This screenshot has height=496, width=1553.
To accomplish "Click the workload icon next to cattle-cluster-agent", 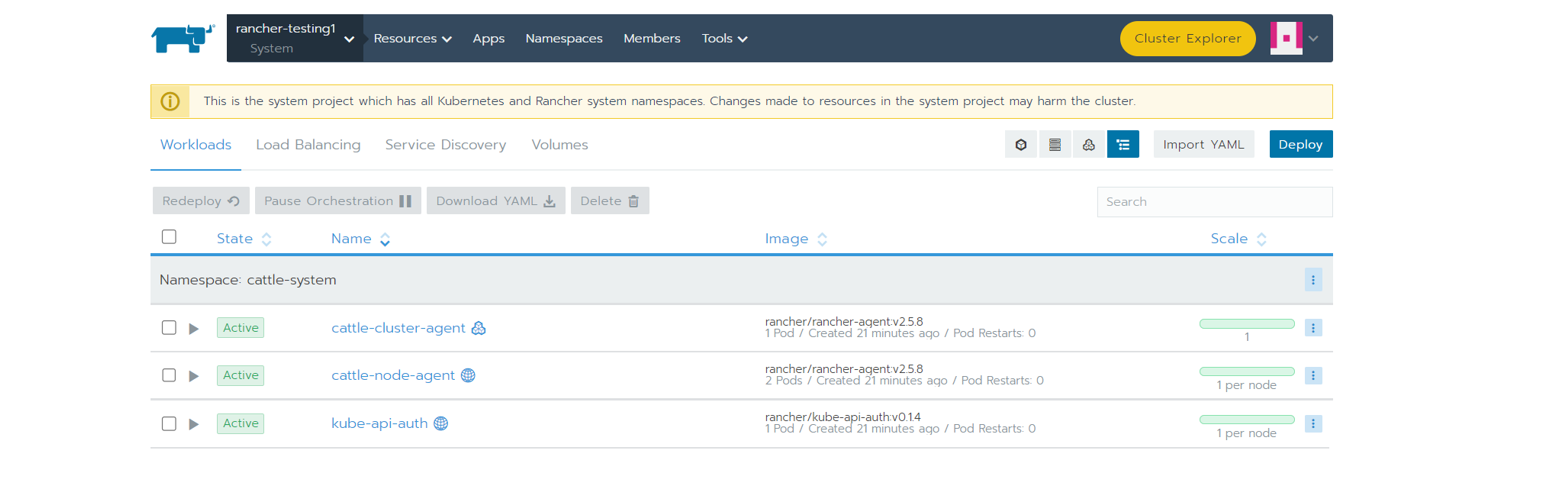I will click(478, 328).
